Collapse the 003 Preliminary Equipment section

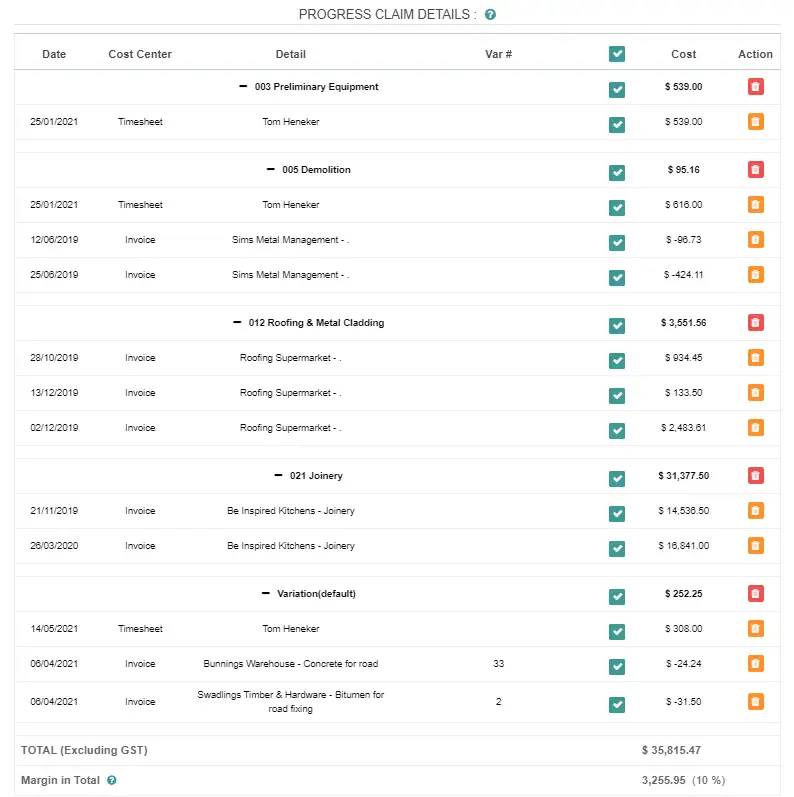click(243, 87)
